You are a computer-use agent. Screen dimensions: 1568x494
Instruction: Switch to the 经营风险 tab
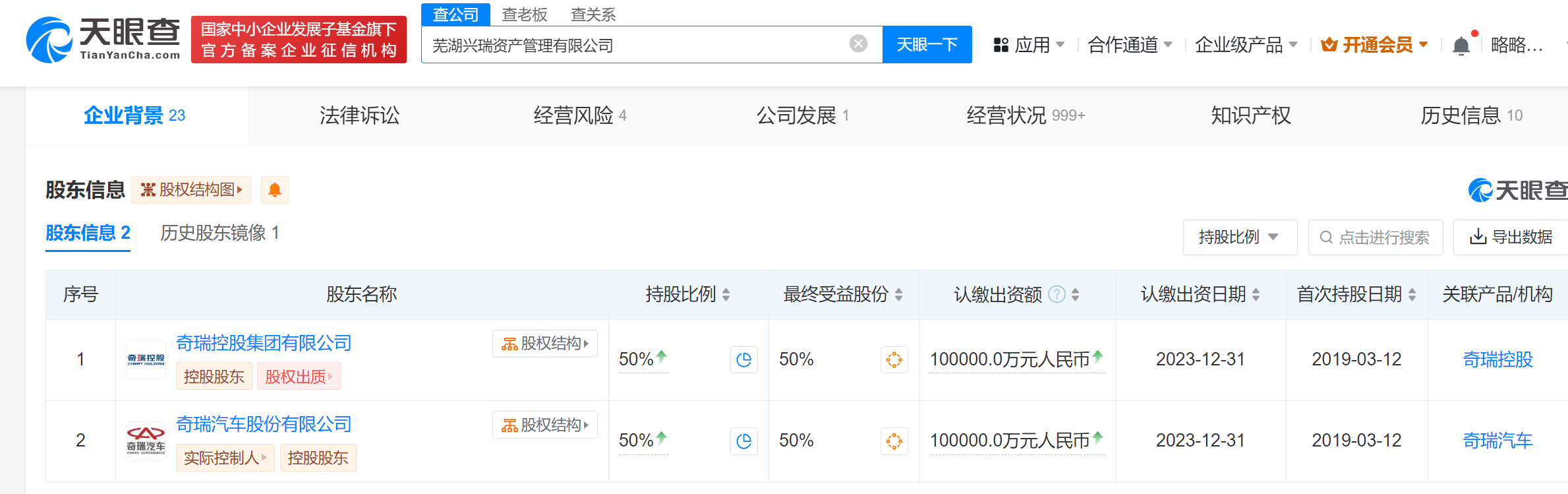(x=579, y=116)
